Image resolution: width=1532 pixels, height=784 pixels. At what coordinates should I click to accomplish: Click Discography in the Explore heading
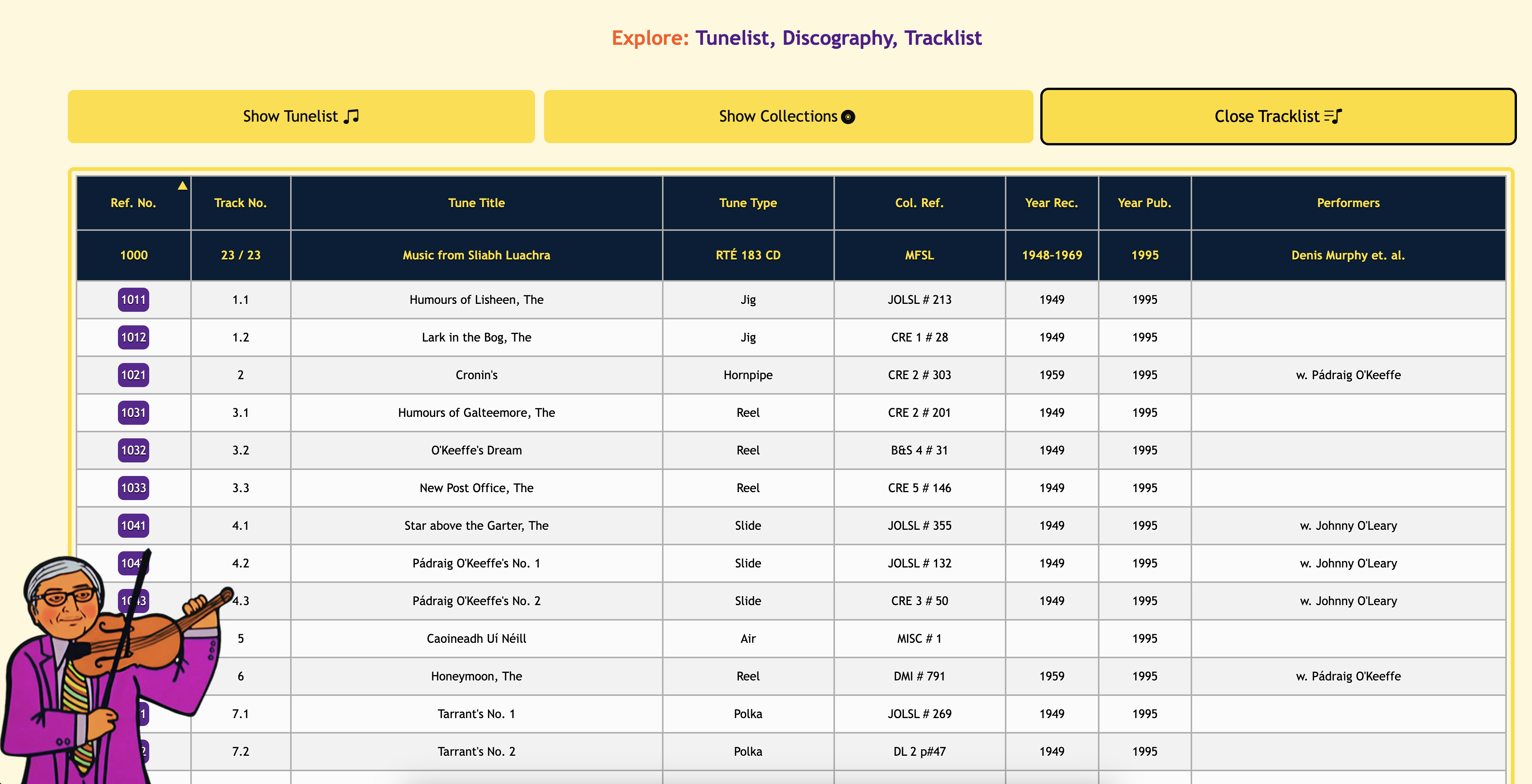[838, 38]
